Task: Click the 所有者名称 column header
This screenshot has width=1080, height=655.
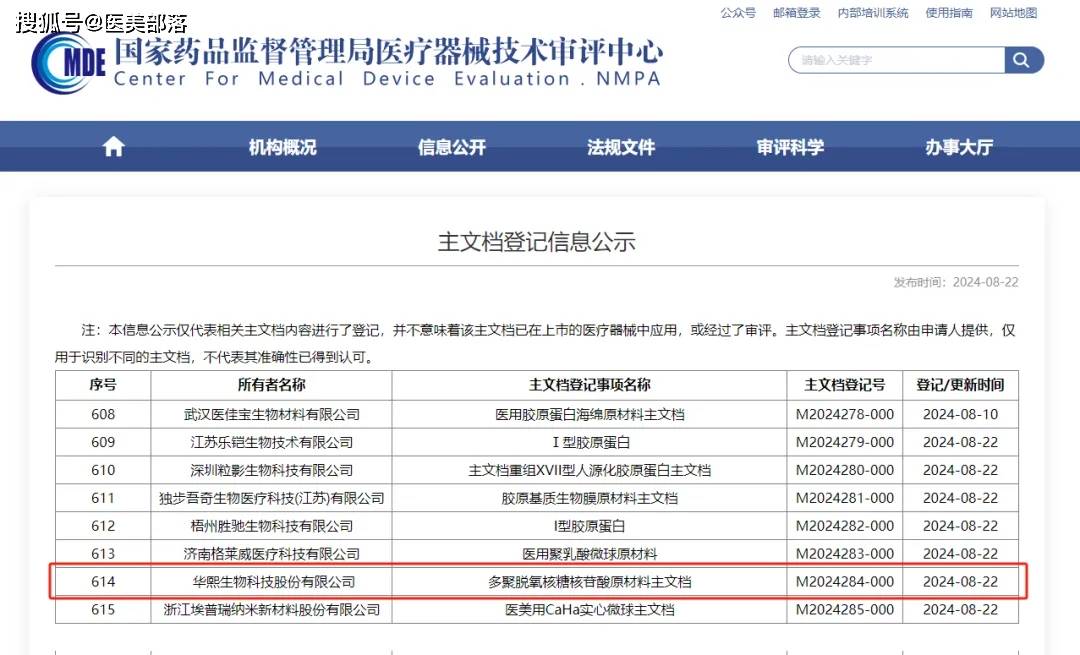Action: [271, 385]
